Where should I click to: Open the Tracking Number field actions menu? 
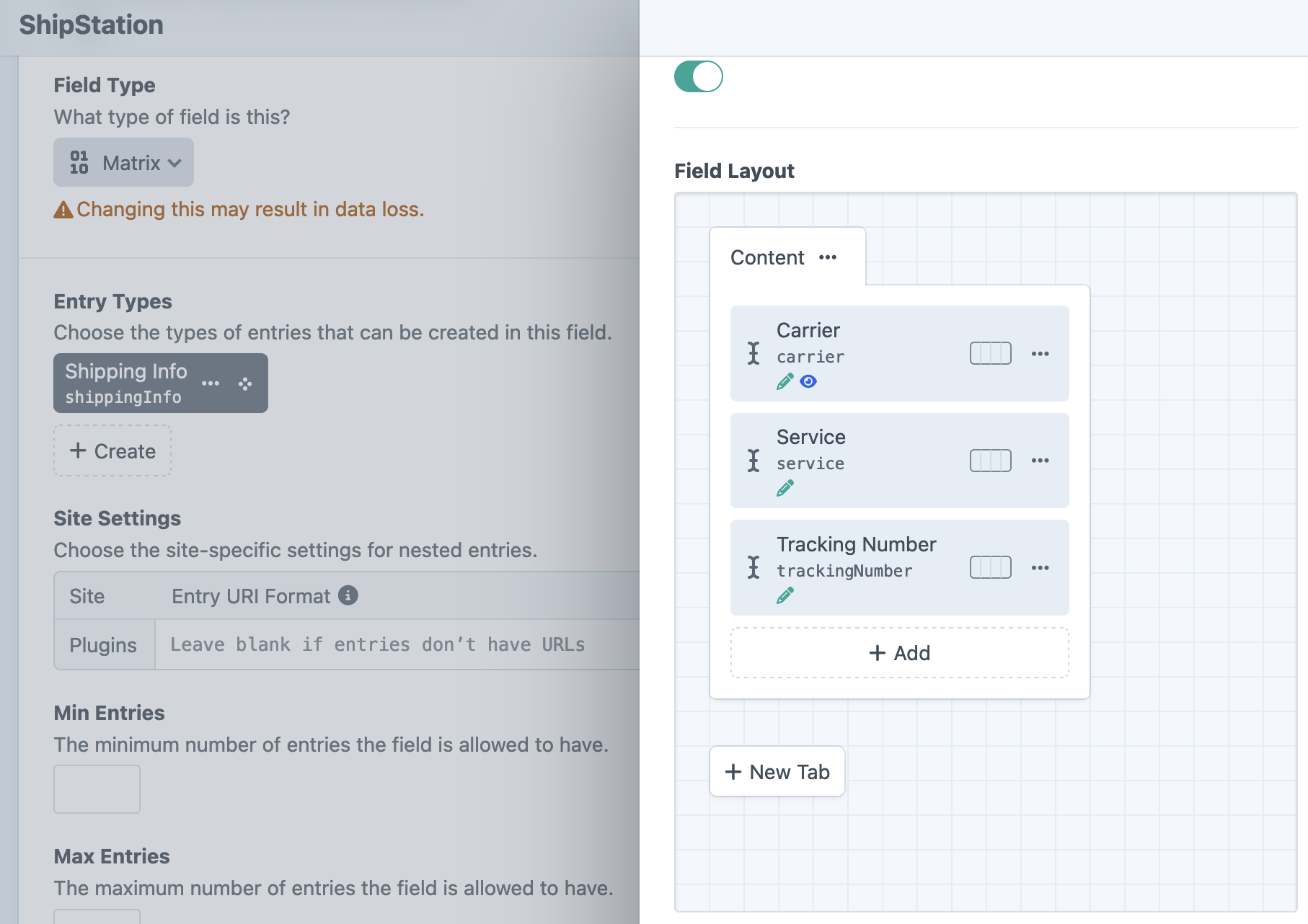(1040, 567)
